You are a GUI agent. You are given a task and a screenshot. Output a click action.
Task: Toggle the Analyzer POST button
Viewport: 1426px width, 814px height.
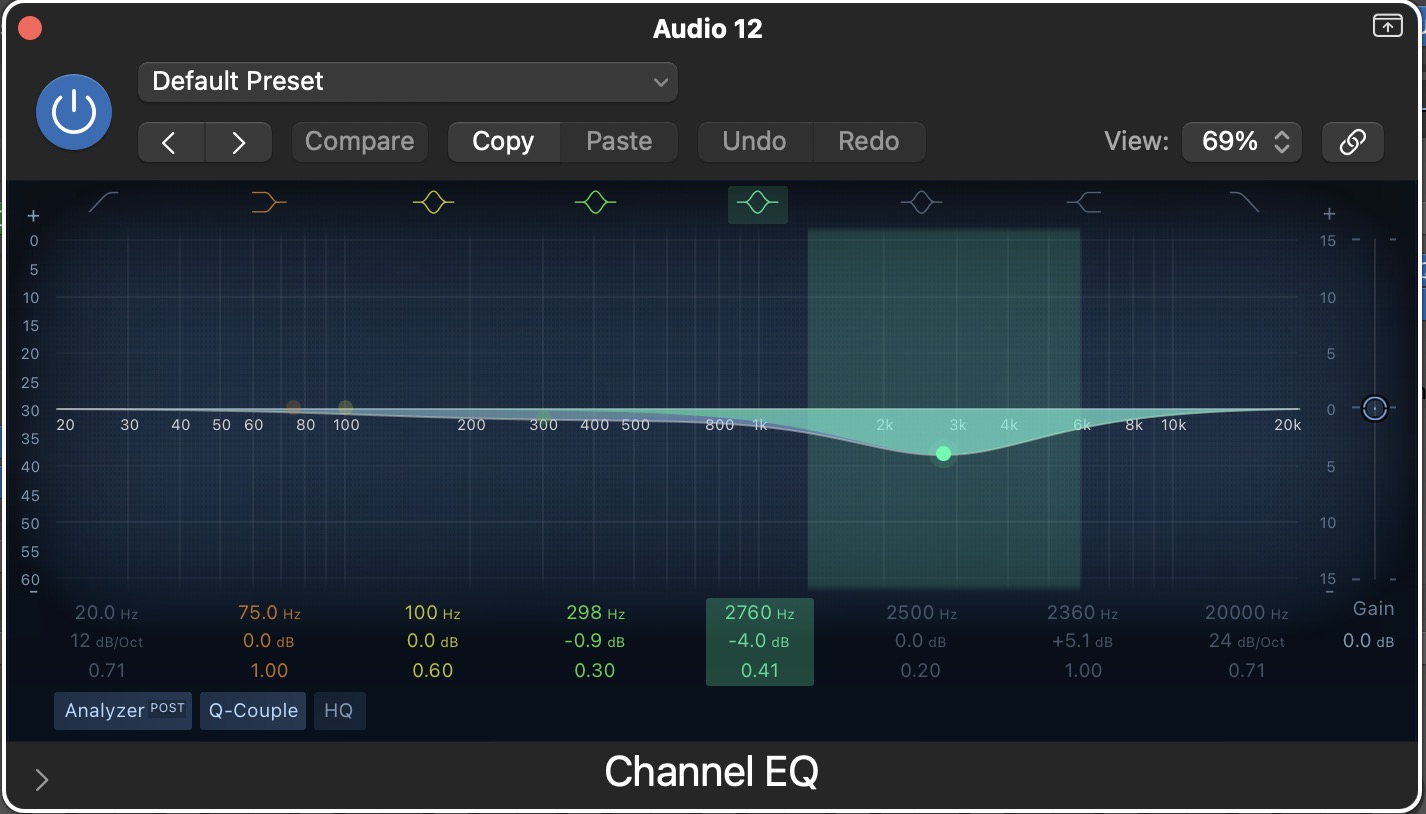click(x=123, y=711)
